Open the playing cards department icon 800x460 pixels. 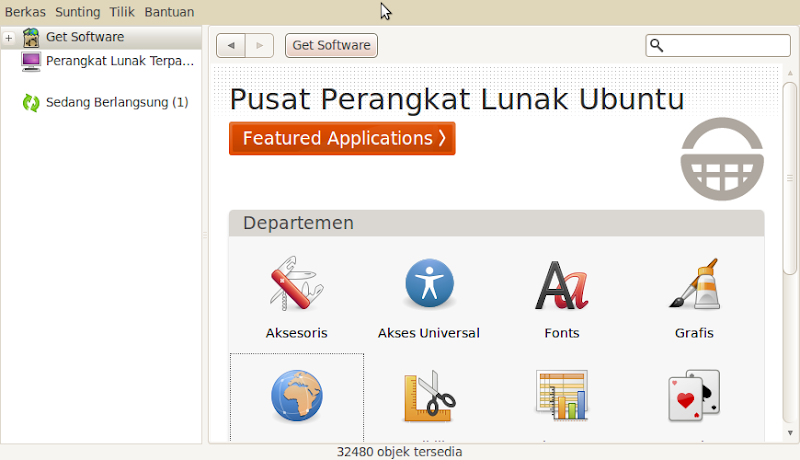tap(694, 396)
